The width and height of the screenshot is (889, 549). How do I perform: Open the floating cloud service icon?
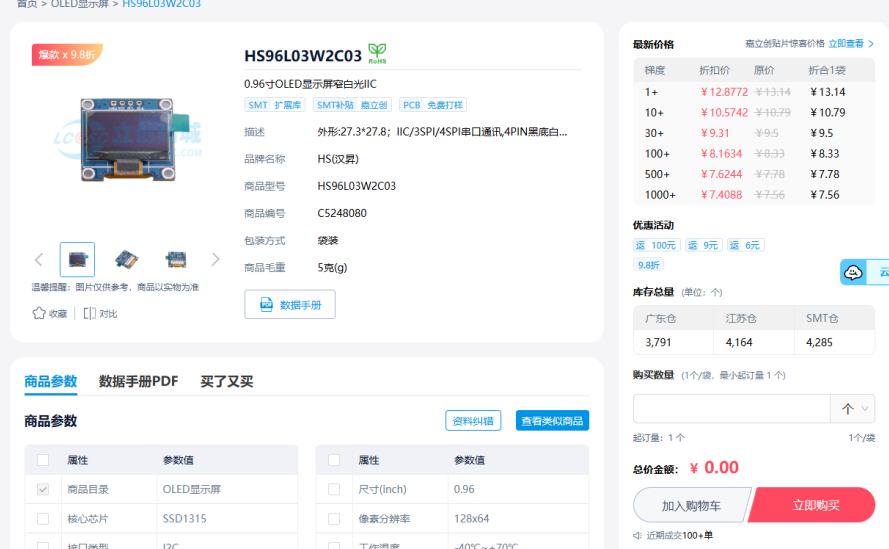(x=853, y=272)
